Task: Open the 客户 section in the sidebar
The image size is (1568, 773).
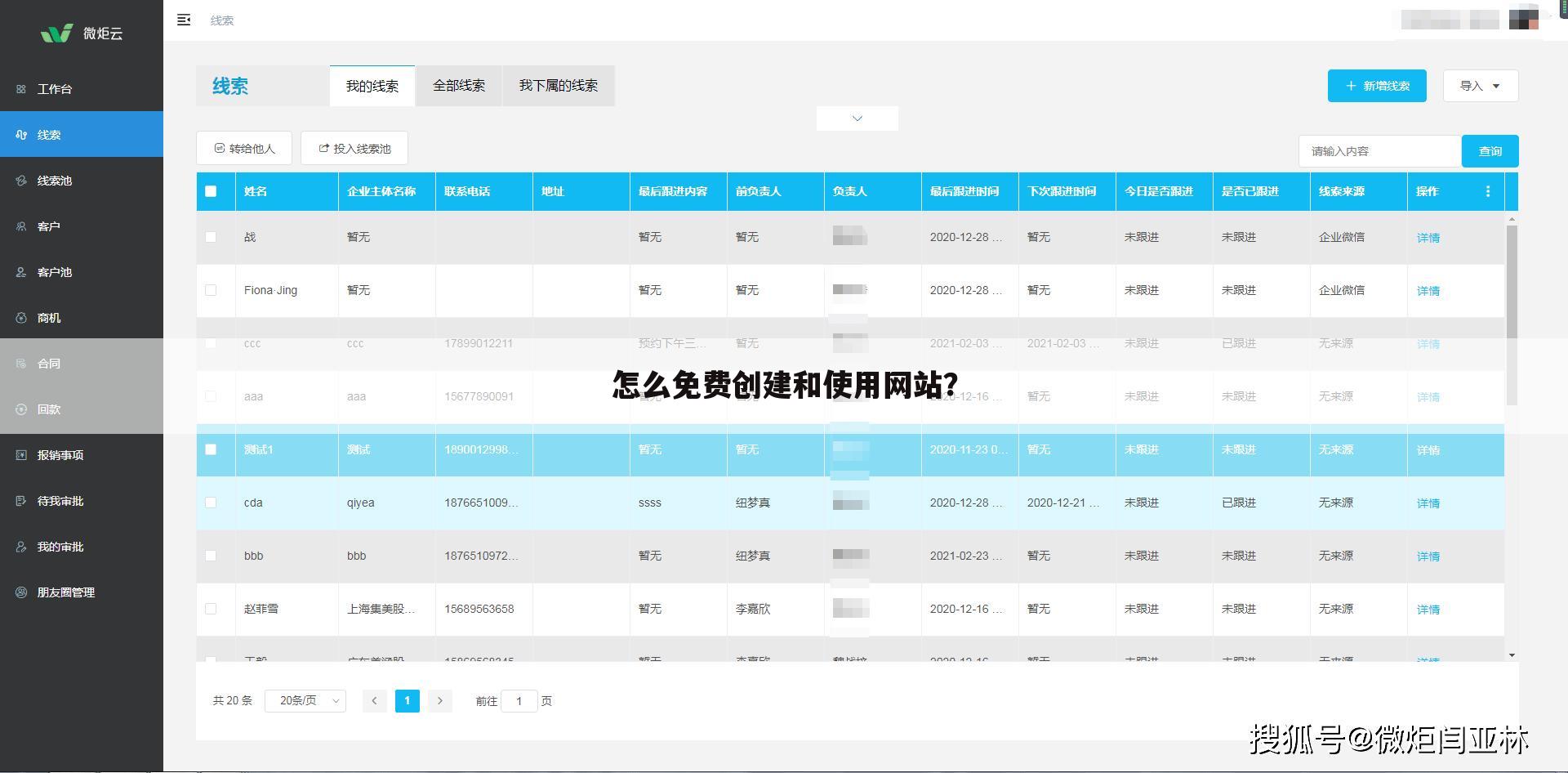Action: coord(49,226)
